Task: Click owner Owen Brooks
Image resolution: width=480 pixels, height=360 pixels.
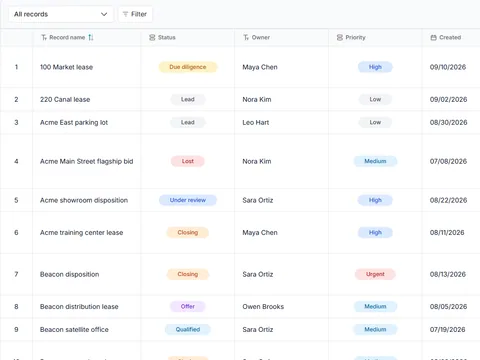Action: [x=263, y=307]
